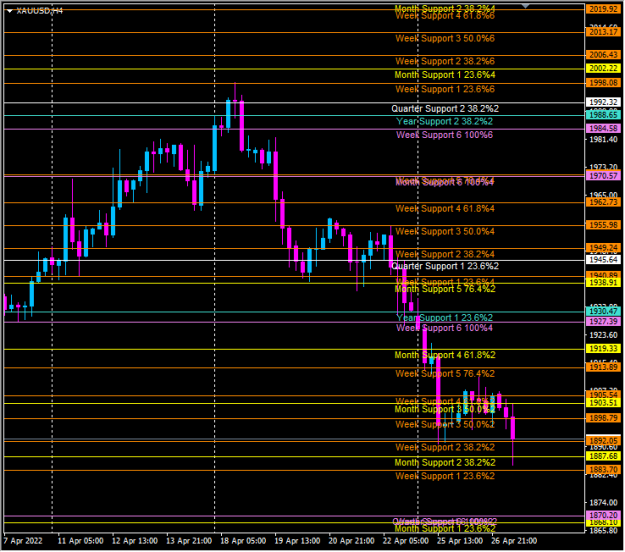Select the 'Year Support 2 38.2%2' label
This screenshot has height=552, width=625.
pyautogui.click(x=444, y=122)
